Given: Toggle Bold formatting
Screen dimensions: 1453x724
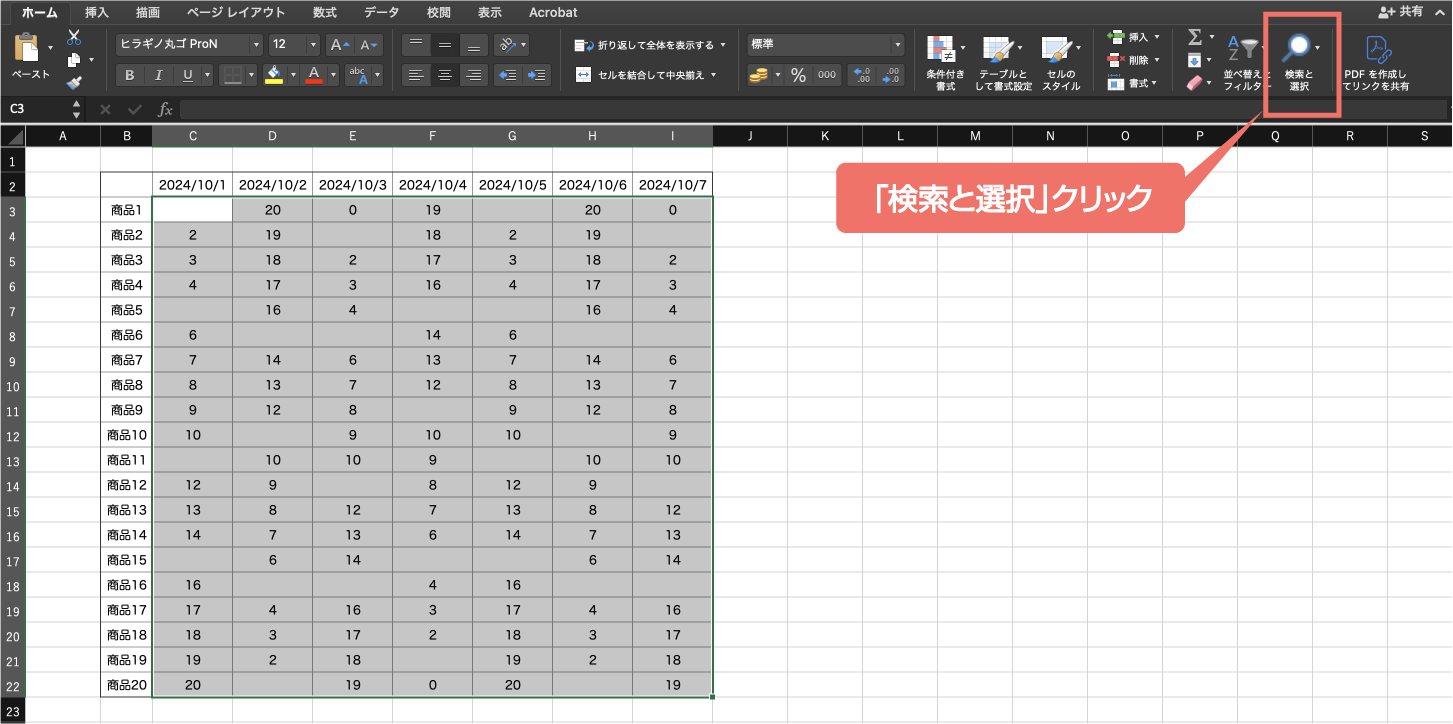Looking at the screenshot, I should [x=130, y=75].
